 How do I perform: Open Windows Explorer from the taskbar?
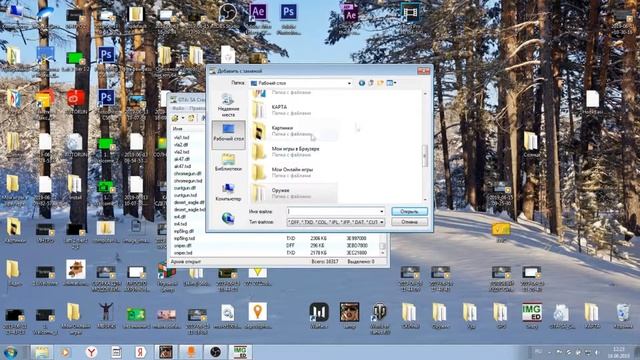point(42,351)
